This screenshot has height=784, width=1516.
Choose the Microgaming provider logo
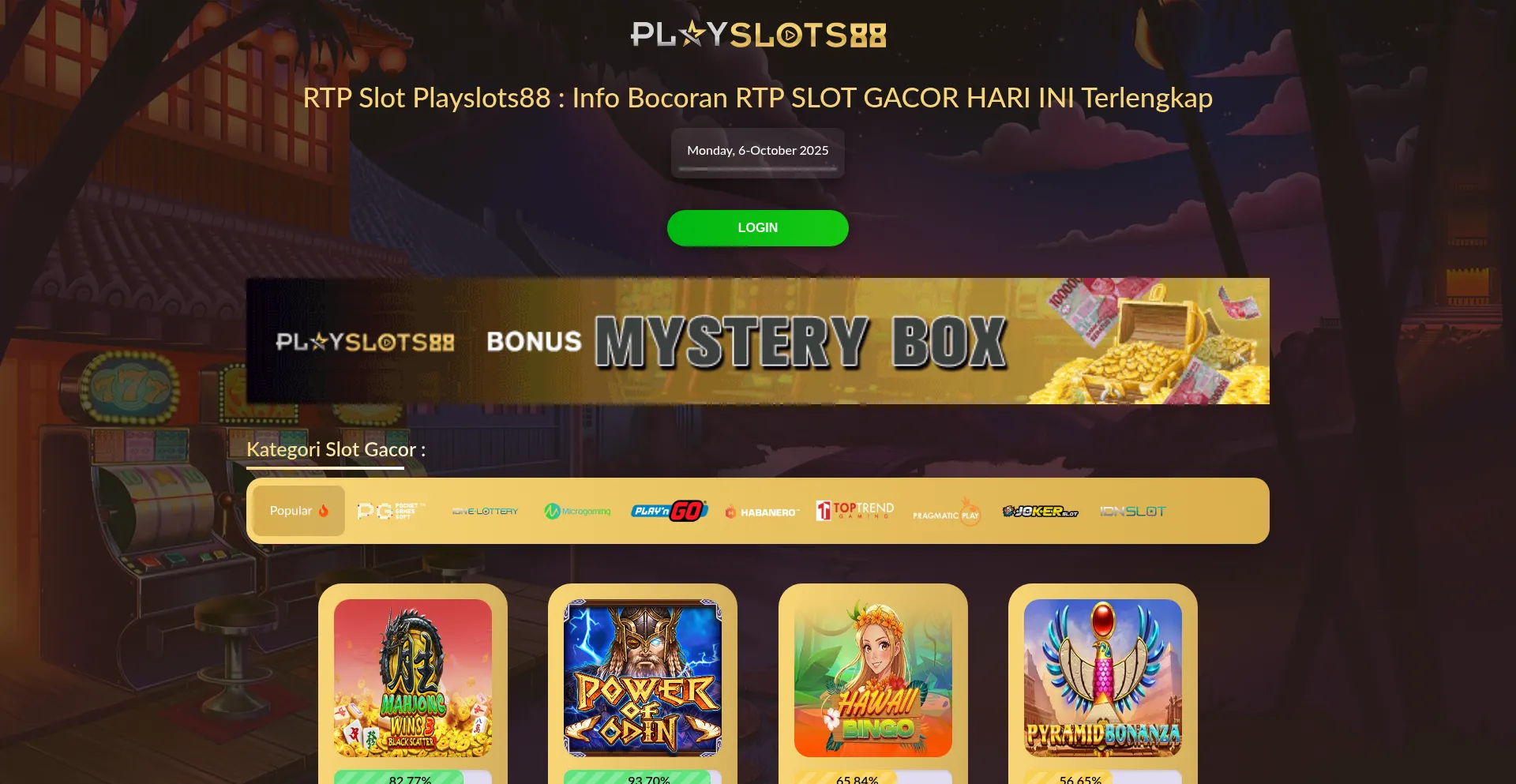click(x=577, y=512)
